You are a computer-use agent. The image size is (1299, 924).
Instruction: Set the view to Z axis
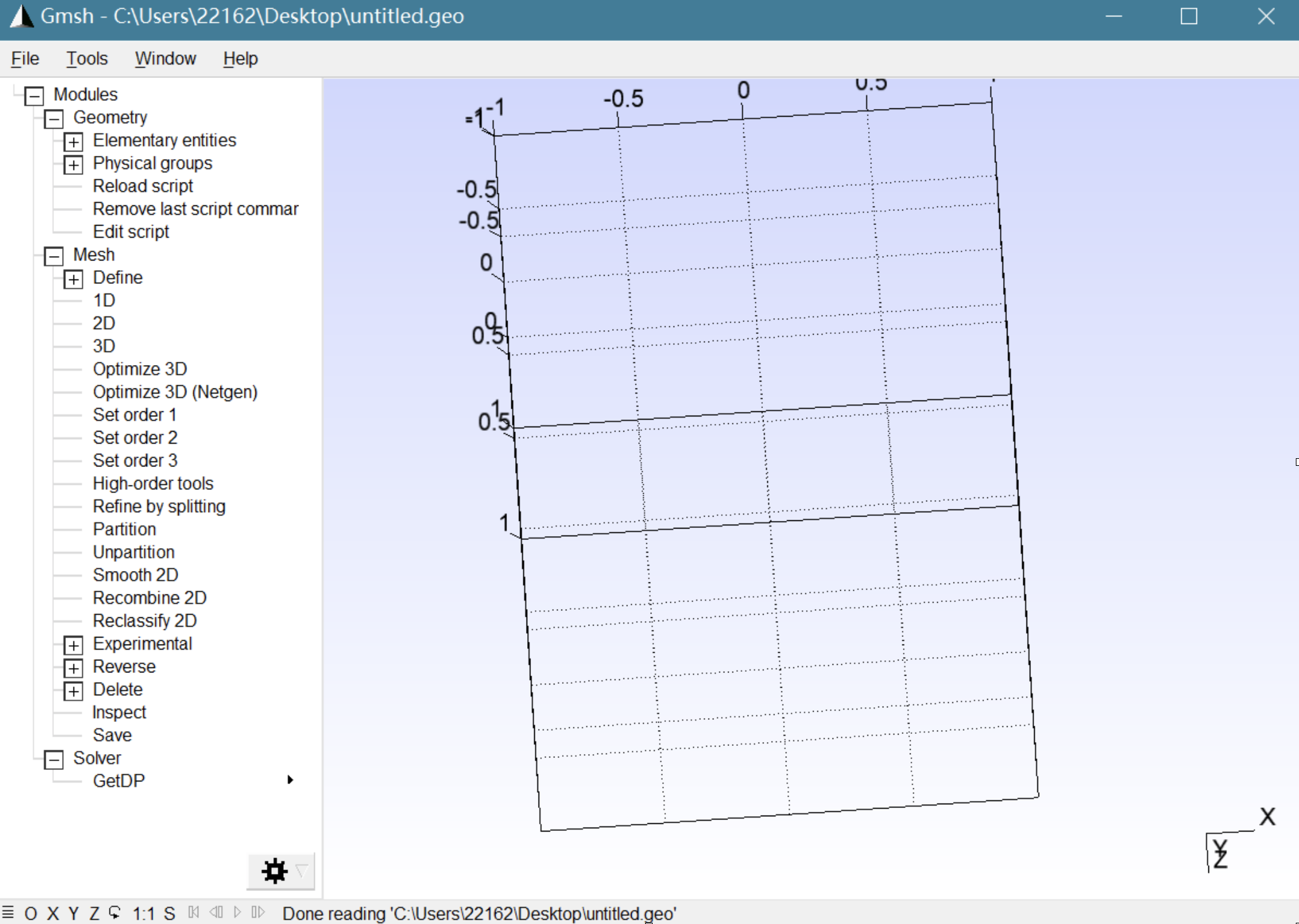pos(94,913)
